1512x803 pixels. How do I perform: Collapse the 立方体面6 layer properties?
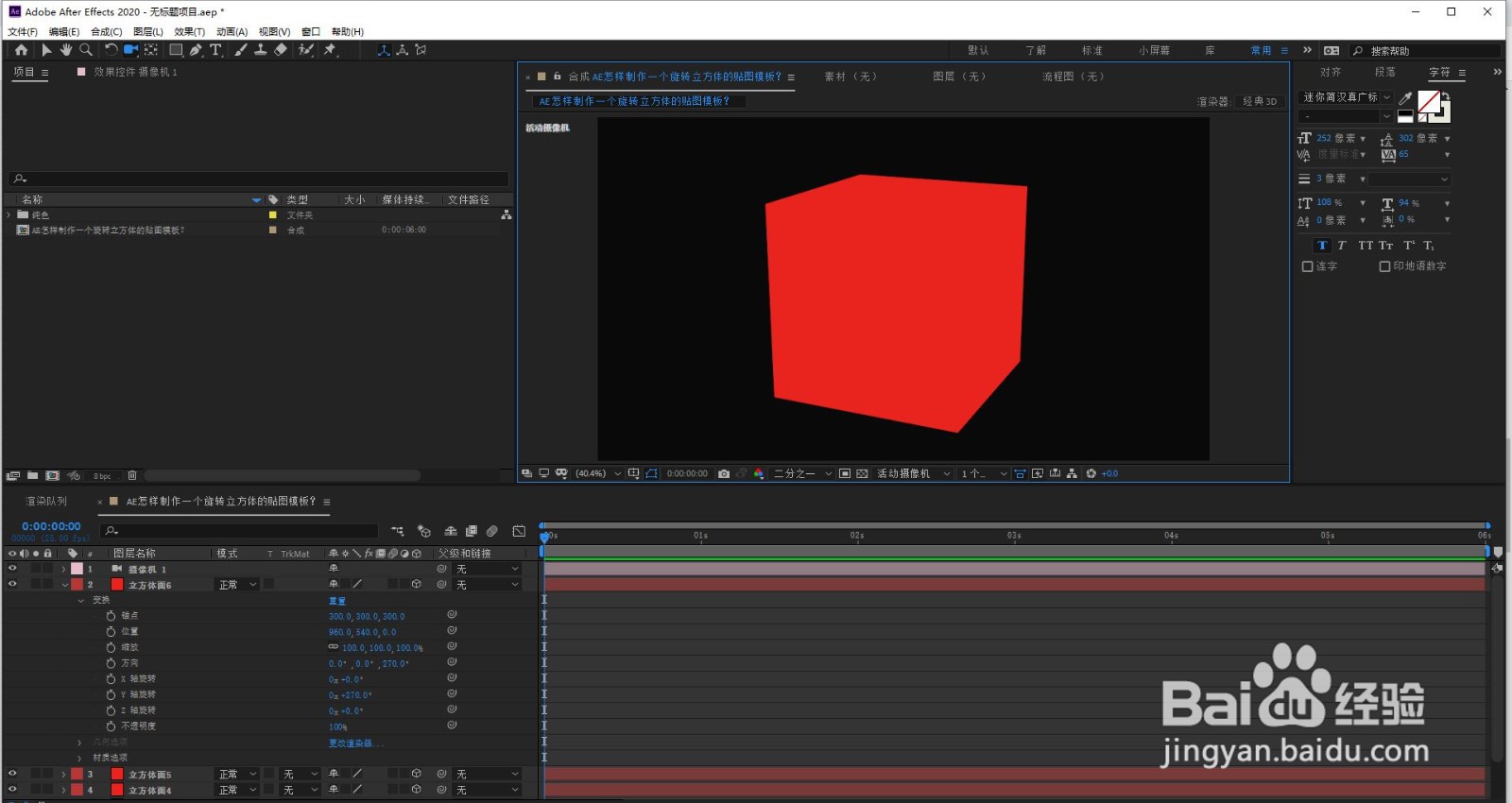pos(65,585)
